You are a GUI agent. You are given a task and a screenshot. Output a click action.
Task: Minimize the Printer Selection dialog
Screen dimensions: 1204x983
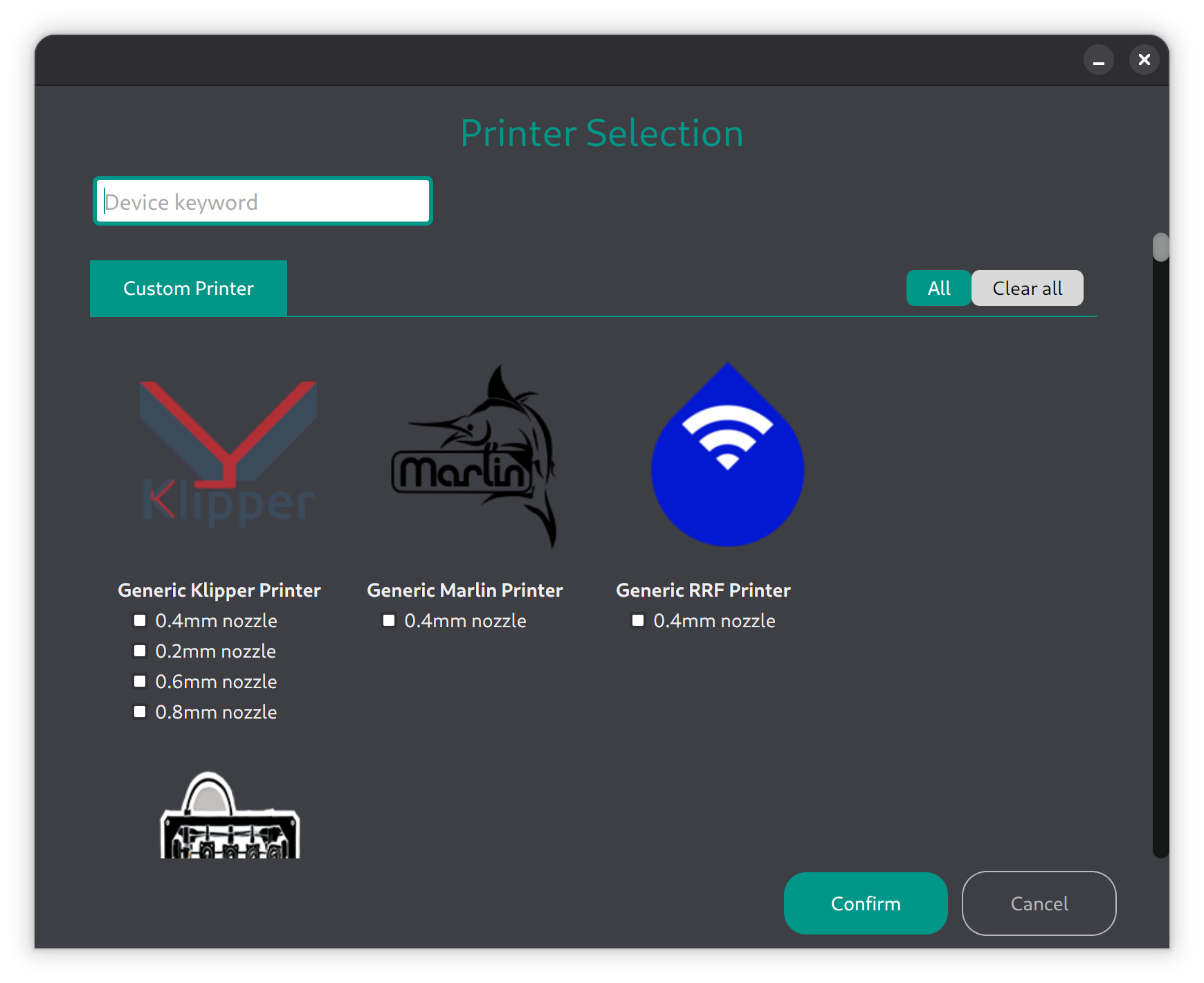click(x=1098, y=60)
